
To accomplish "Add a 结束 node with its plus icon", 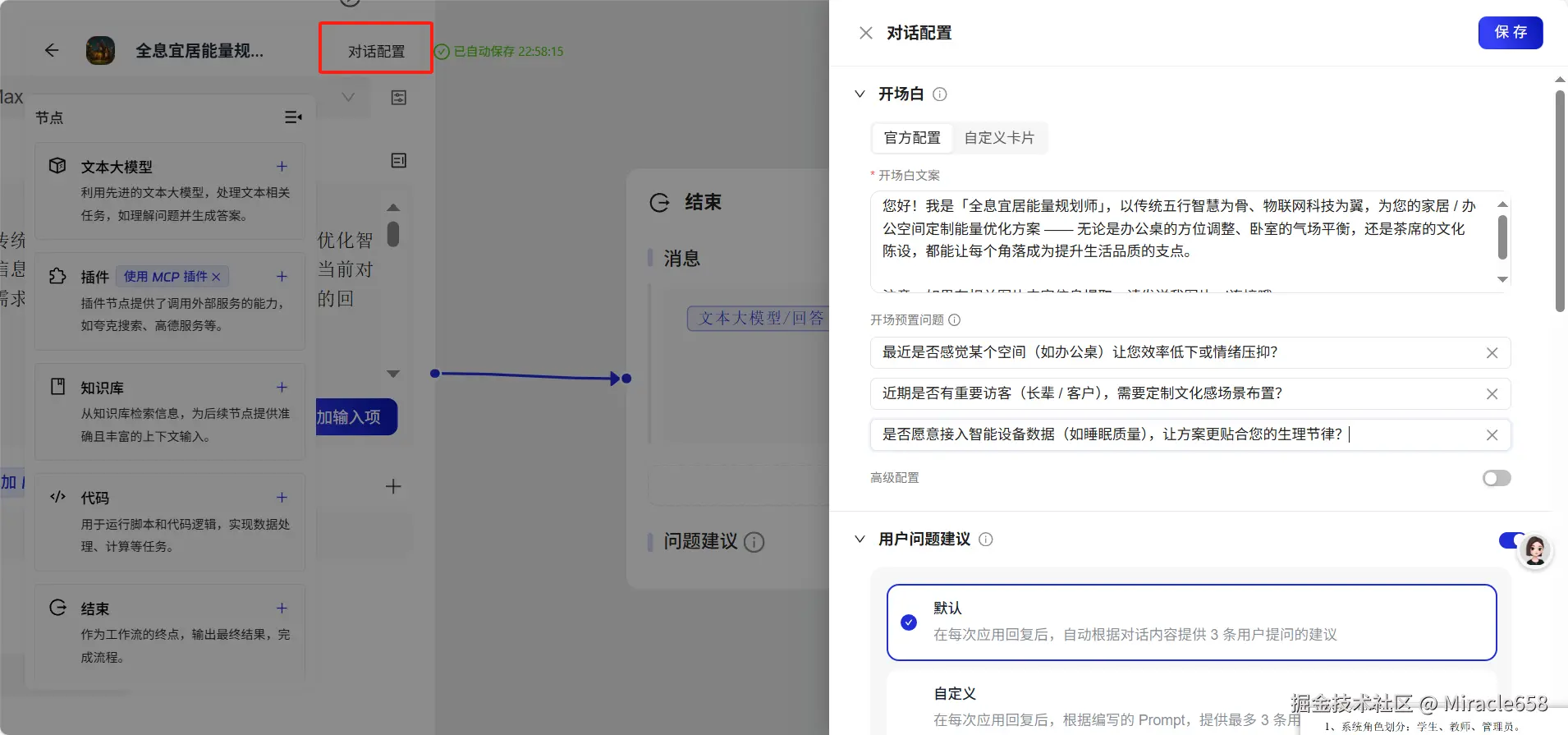I will (282, 608).
